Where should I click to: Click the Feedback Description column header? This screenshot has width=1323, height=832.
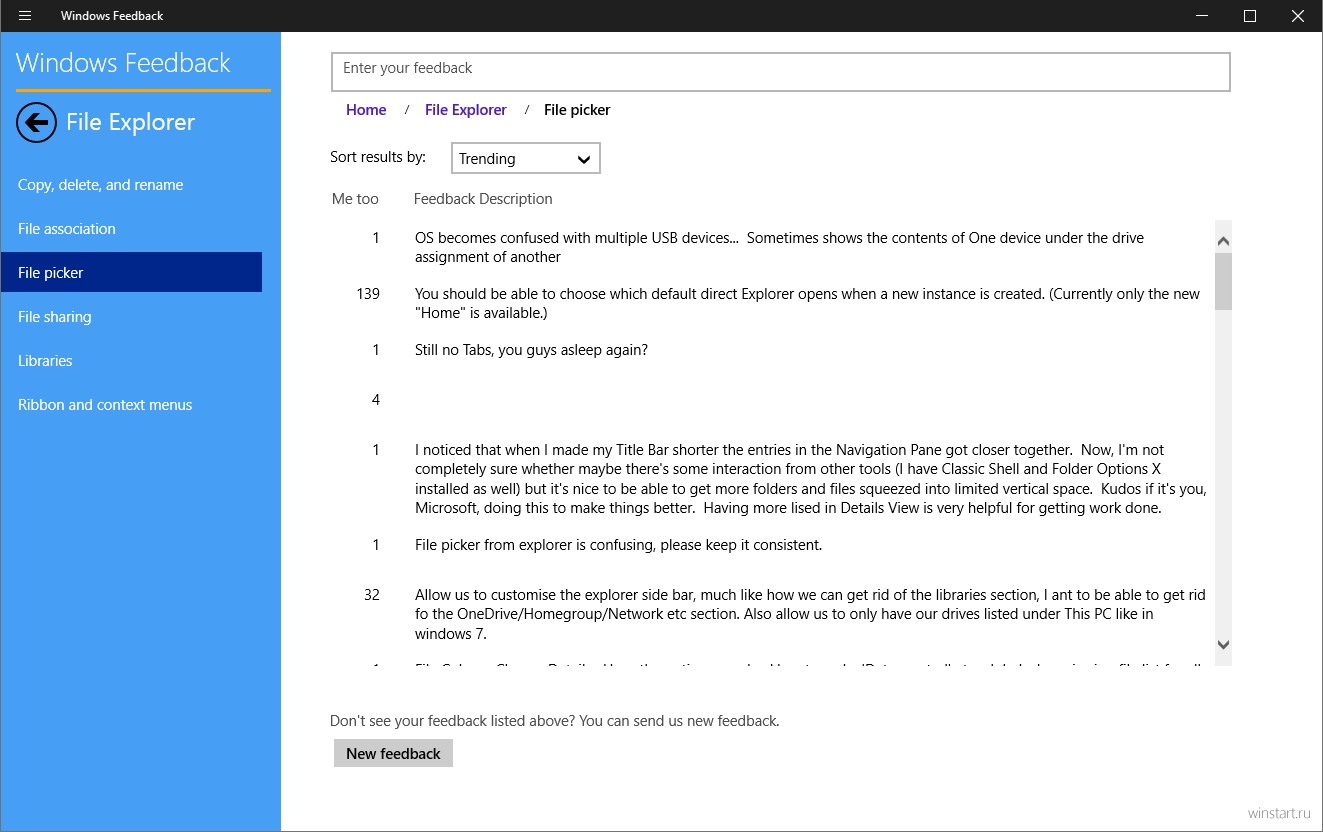click(x=483, y=199)
